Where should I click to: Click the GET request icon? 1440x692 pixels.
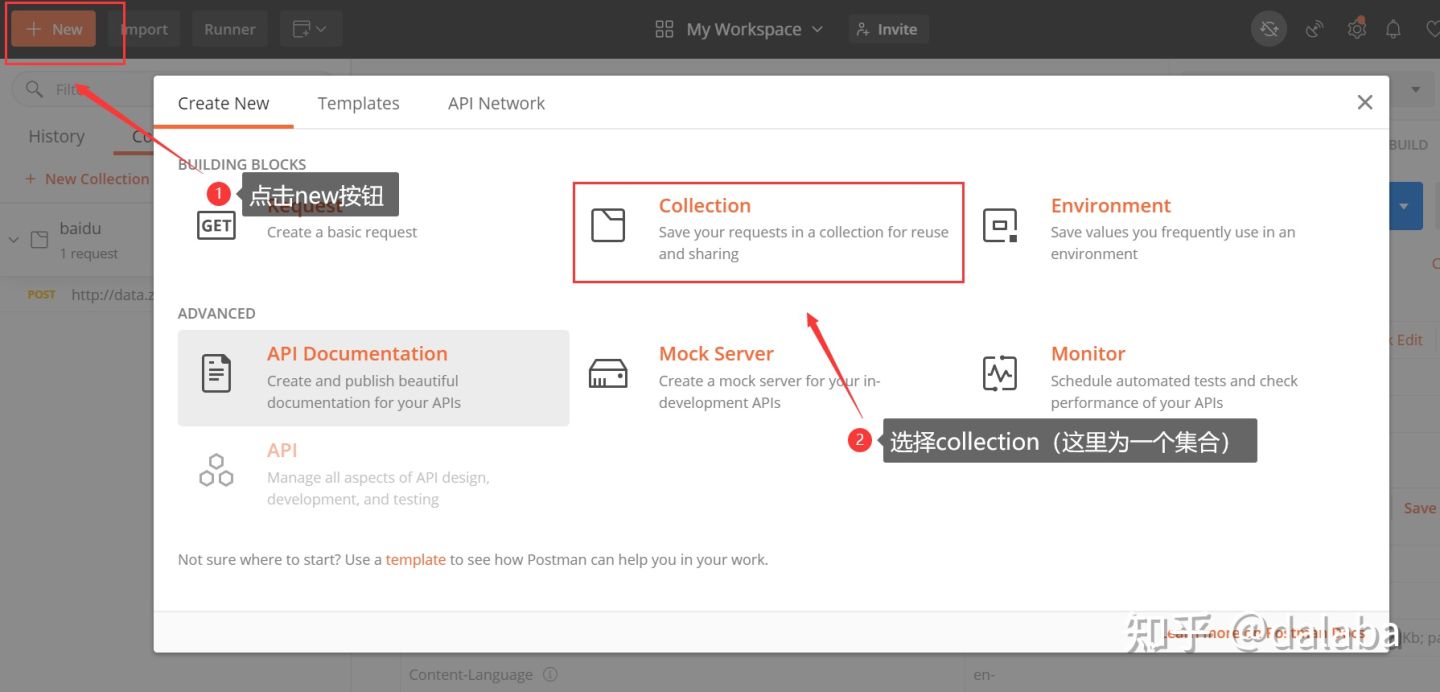point(216,225)
